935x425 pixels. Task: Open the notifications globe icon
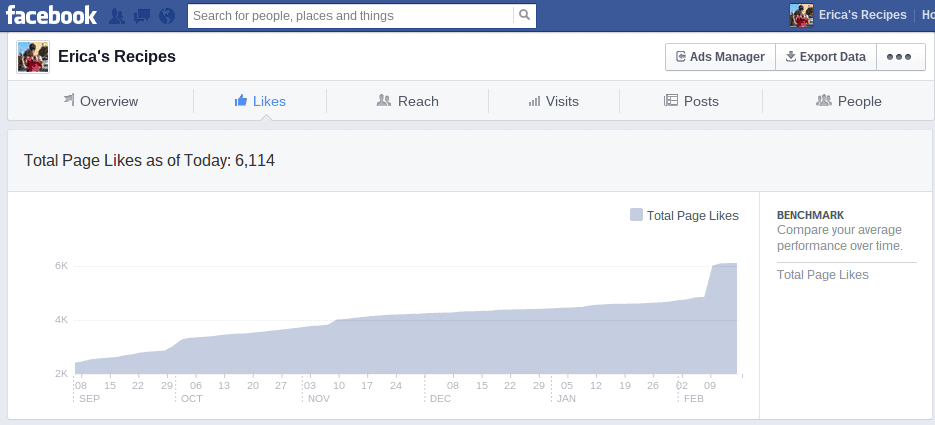coord(167,16)
